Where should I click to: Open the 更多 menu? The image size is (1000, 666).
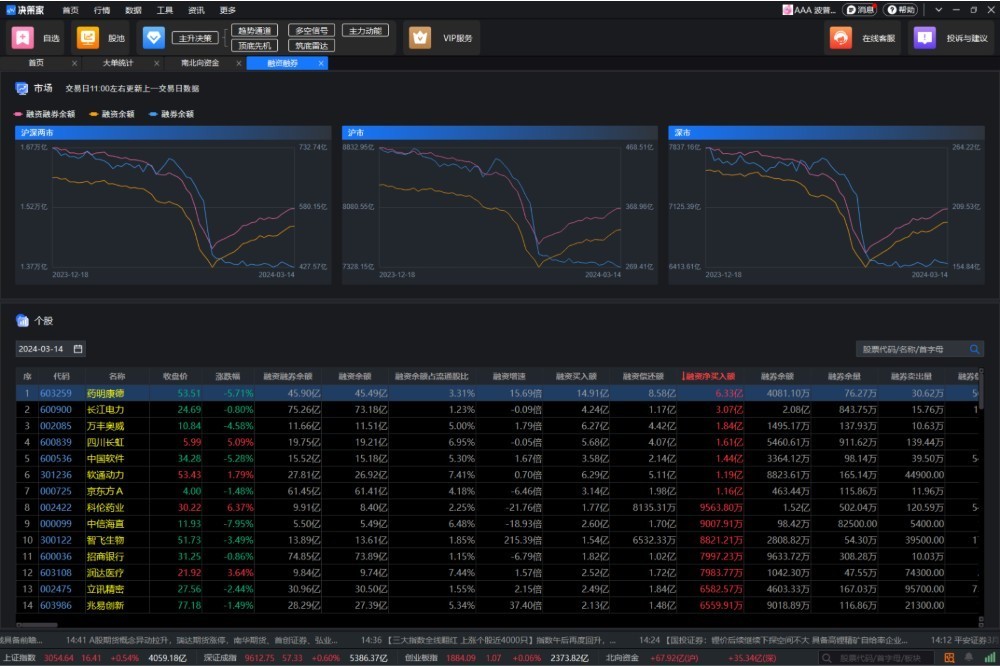click(228, 9)
